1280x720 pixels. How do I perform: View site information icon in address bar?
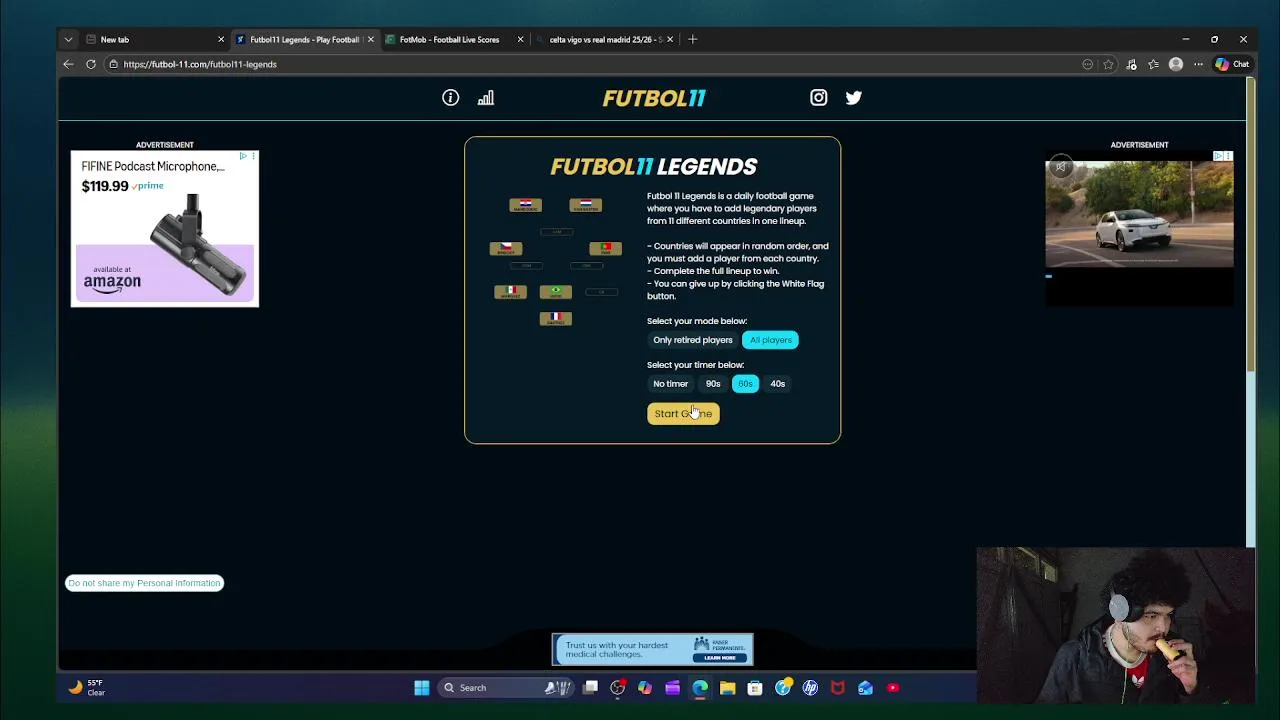(114, 64)
